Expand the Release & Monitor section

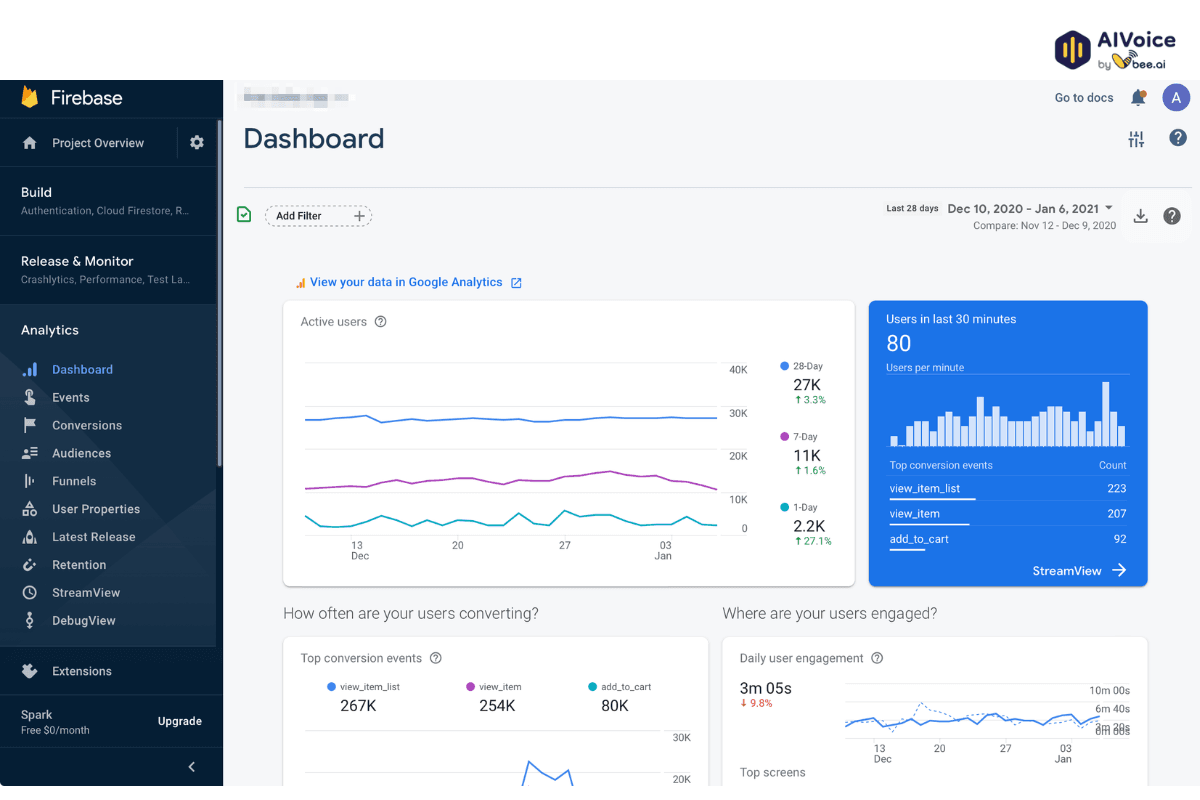[x=110, y=269]
